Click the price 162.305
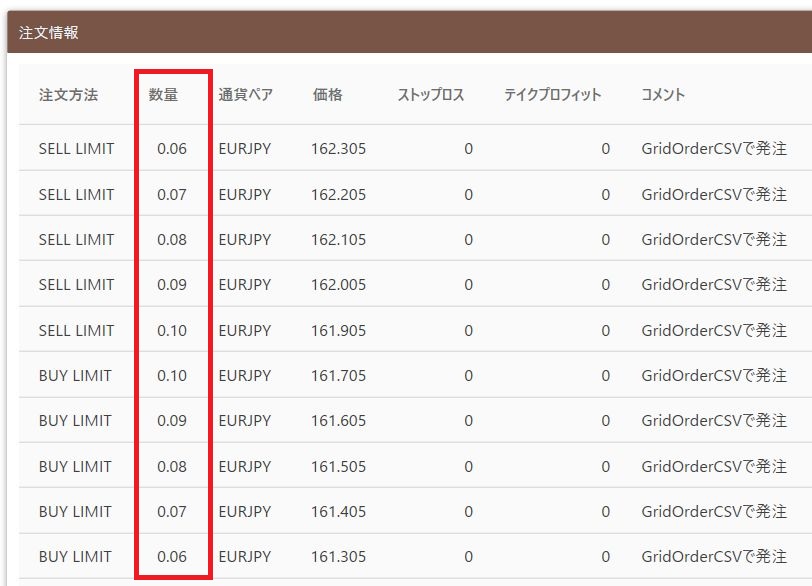This screenshot has width=812, height=586. pos(339,149)
